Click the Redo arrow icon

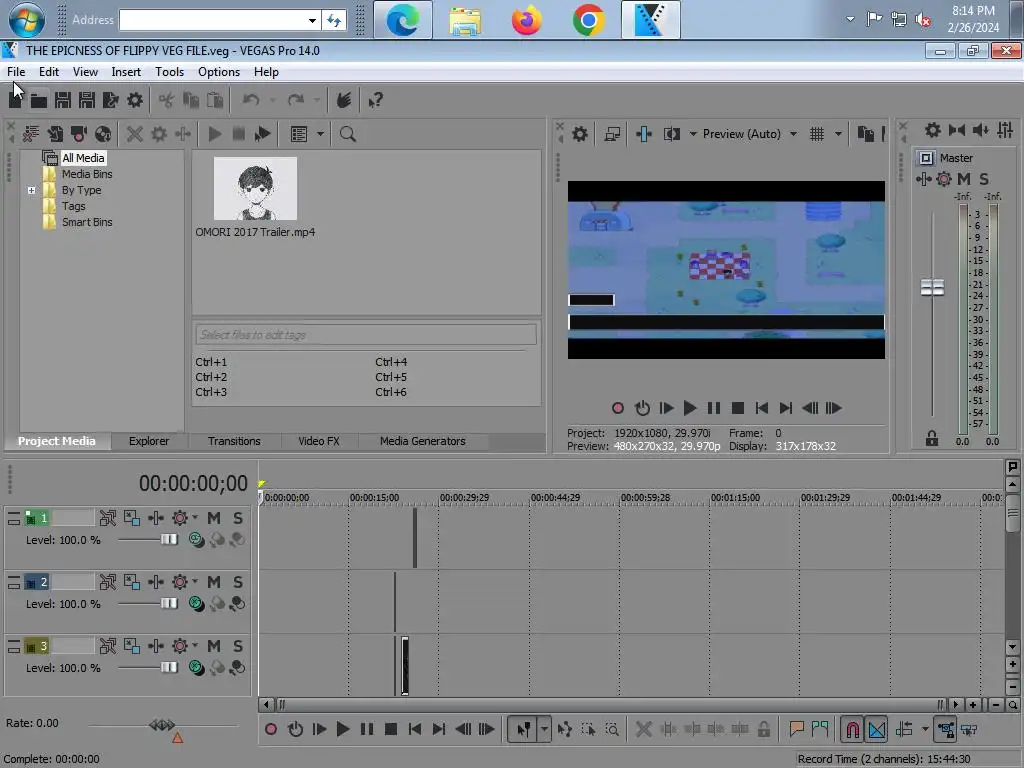[296, 100]
